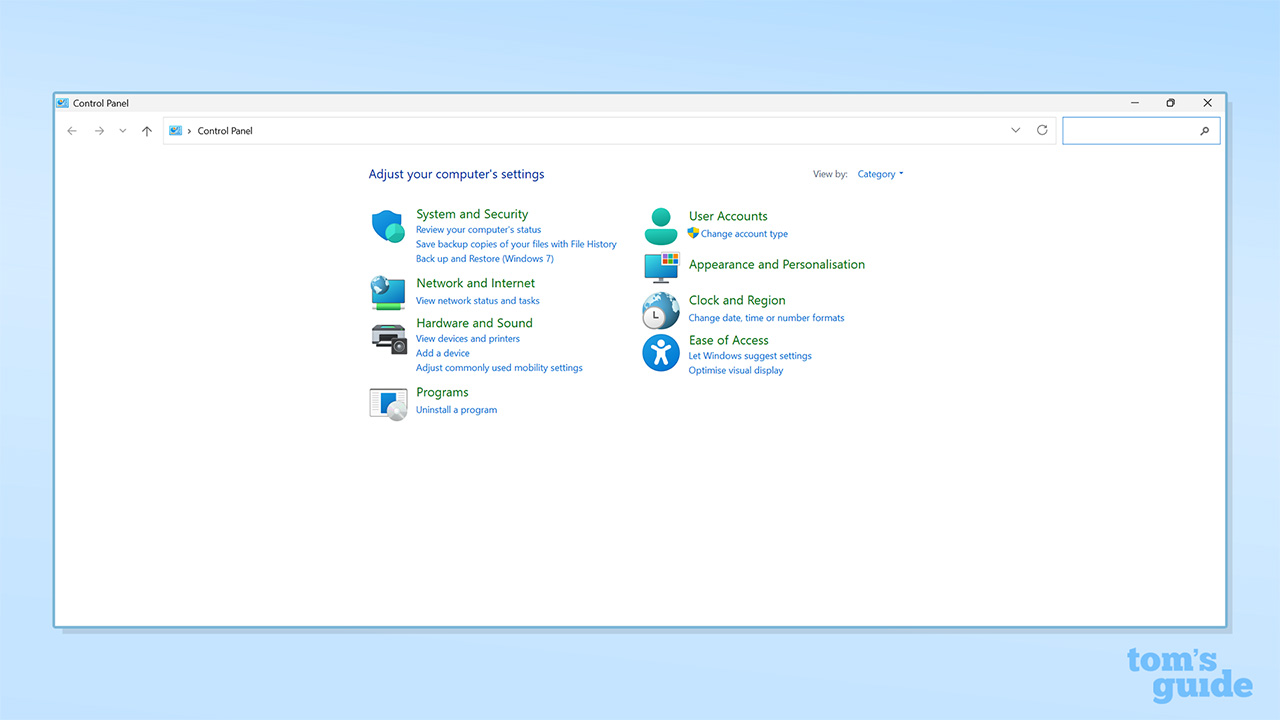Open the recent locations chevron

tap(123, 131)
